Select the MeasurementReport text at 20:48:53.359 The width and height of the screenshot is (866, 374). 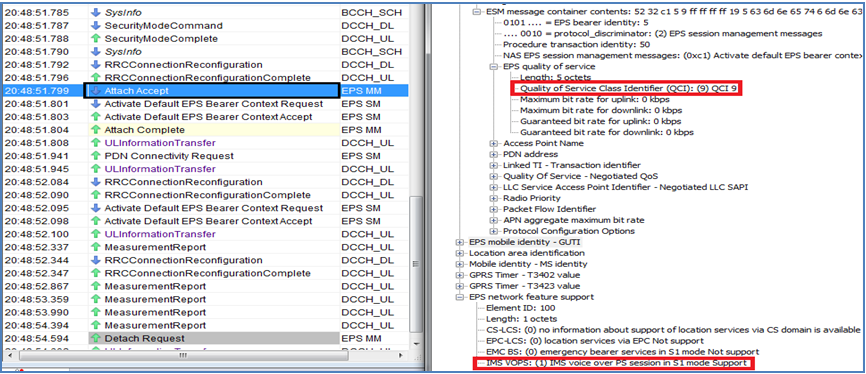[155, 299]
